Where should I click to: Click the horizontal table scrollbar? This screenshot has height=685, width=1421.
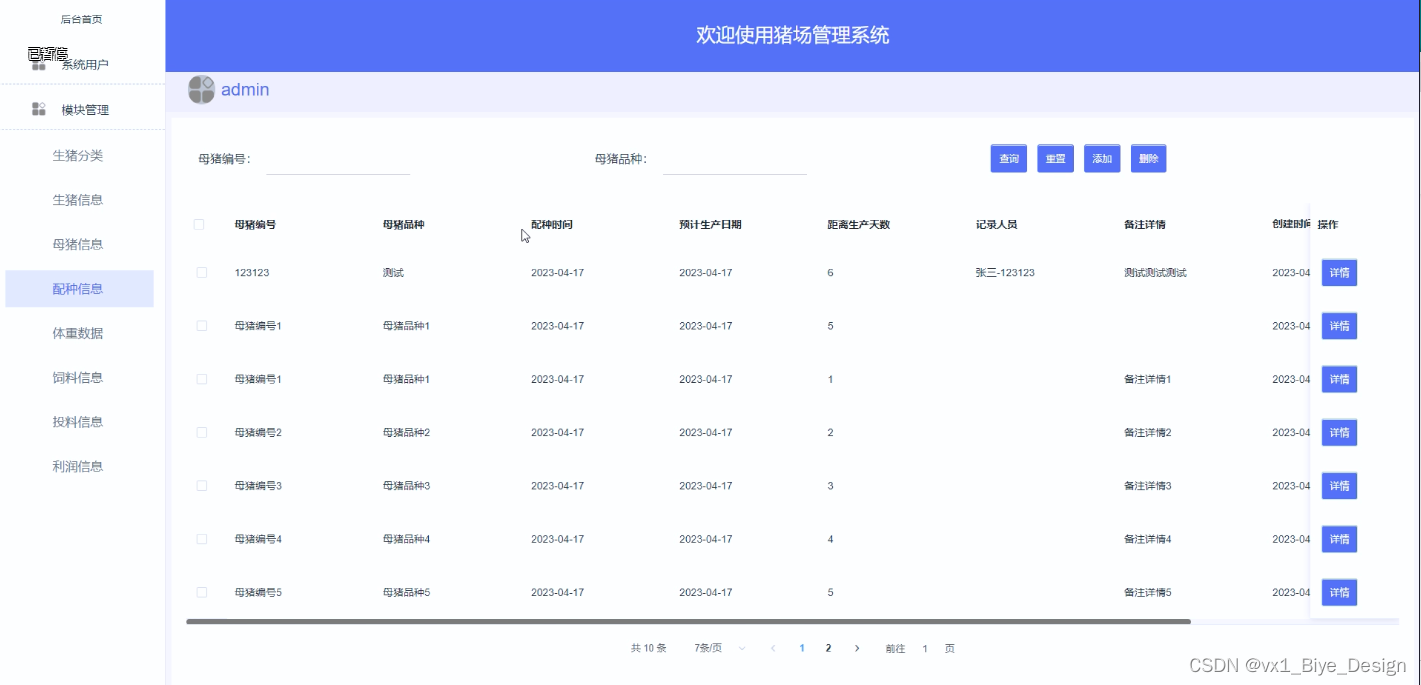tap(688, 622)
